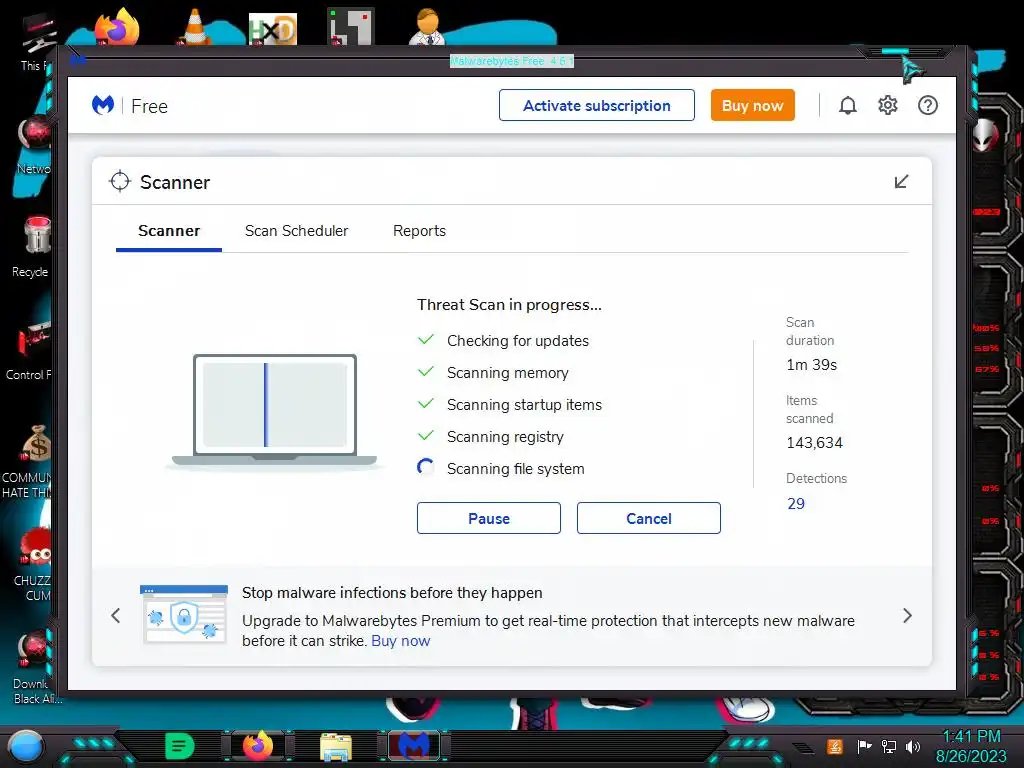Click the Action Center flag tray icon
Screen dimensions: 1024x768
coord(864,746)
